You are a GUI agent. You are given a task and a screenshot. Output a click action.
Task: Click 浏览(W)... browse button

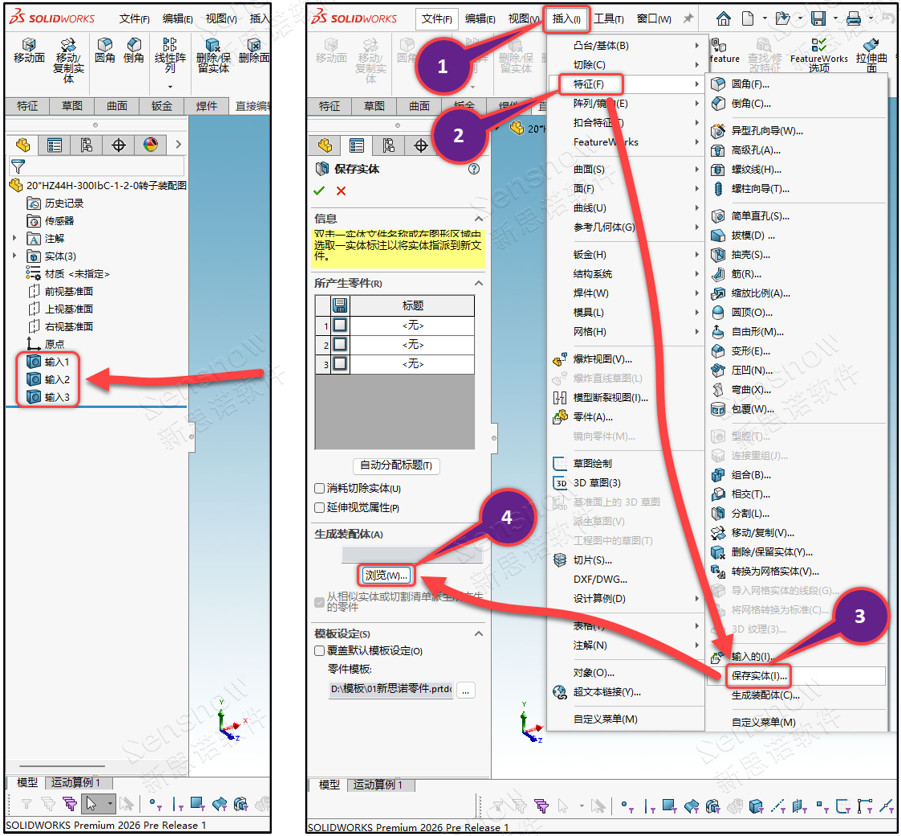386,575
